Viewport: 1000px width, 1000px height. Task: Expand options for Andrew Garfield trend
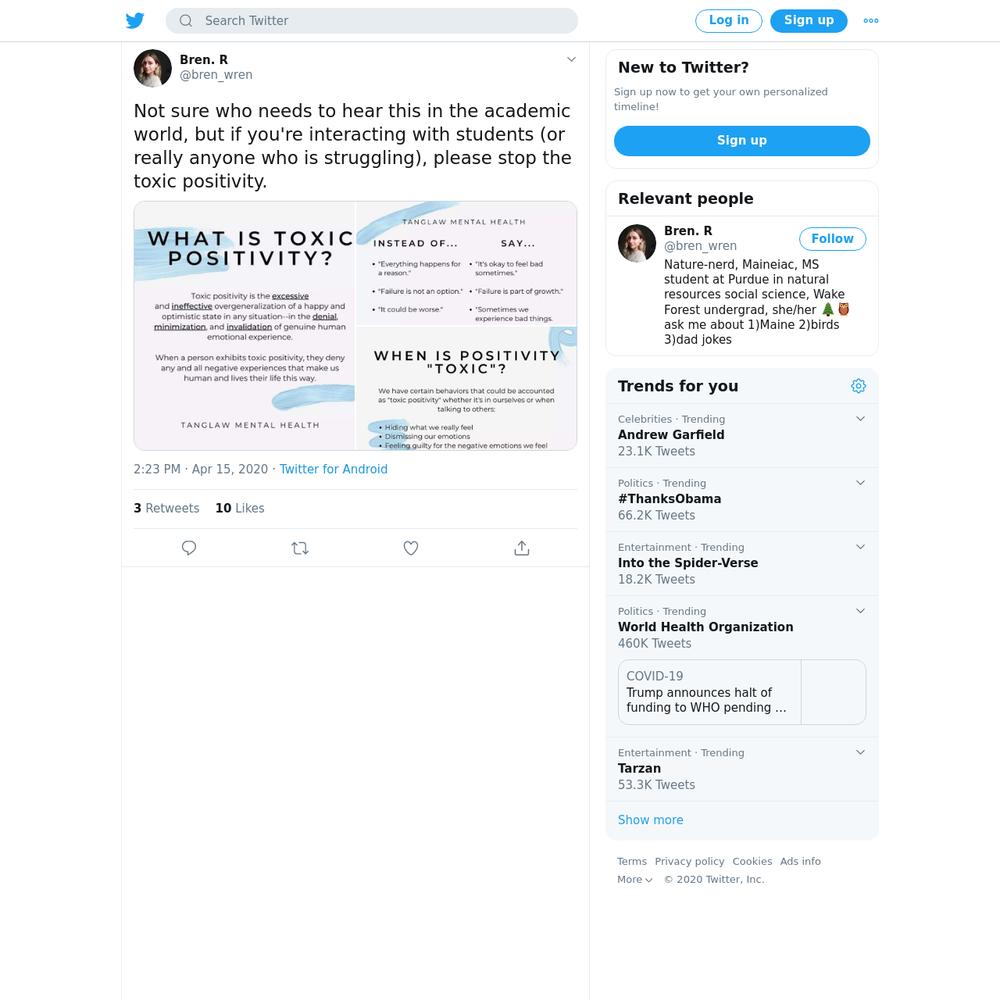coord(860,418)
